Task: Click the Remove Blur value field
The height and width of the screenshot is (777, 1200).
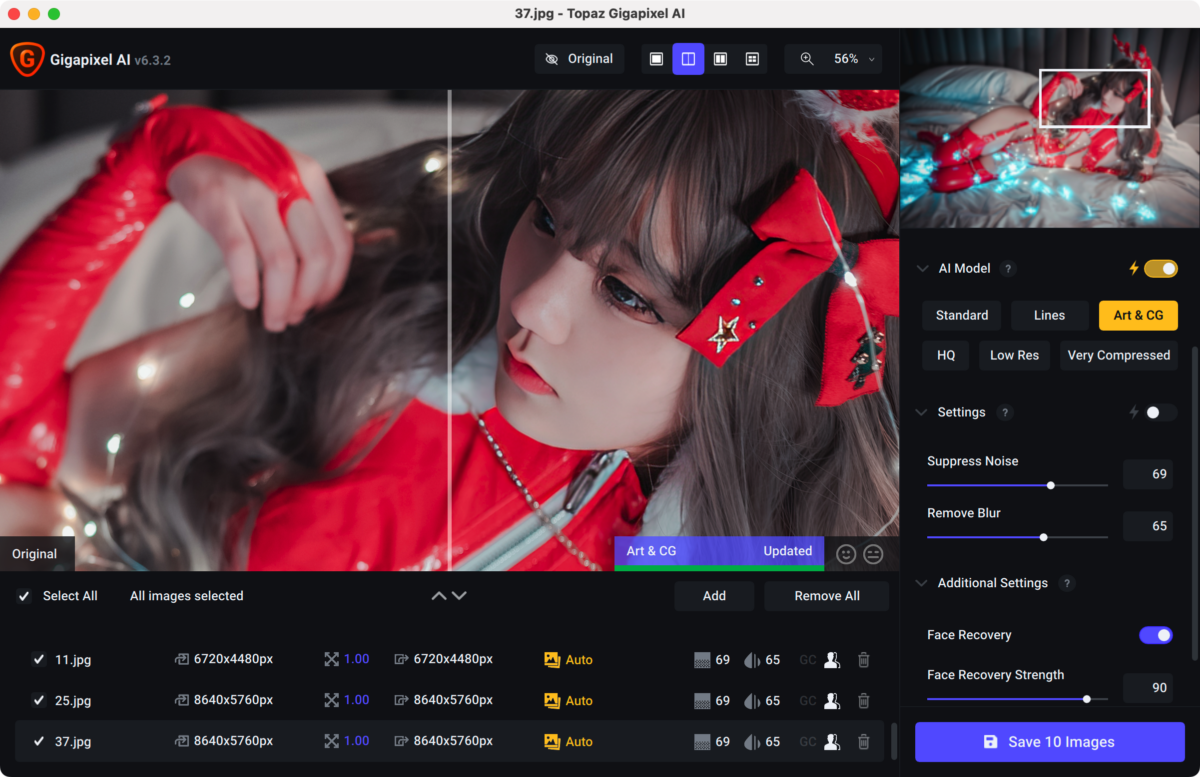Action: (1148, 526)
